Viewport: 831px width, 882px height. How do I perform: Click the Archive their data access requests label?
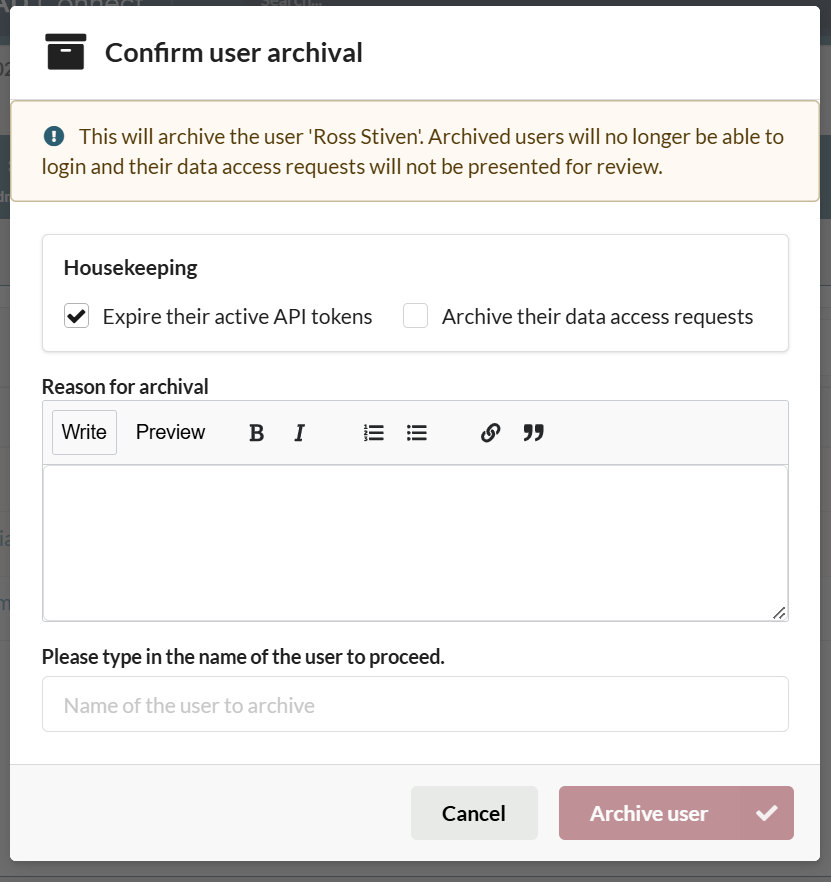(597, 317)
